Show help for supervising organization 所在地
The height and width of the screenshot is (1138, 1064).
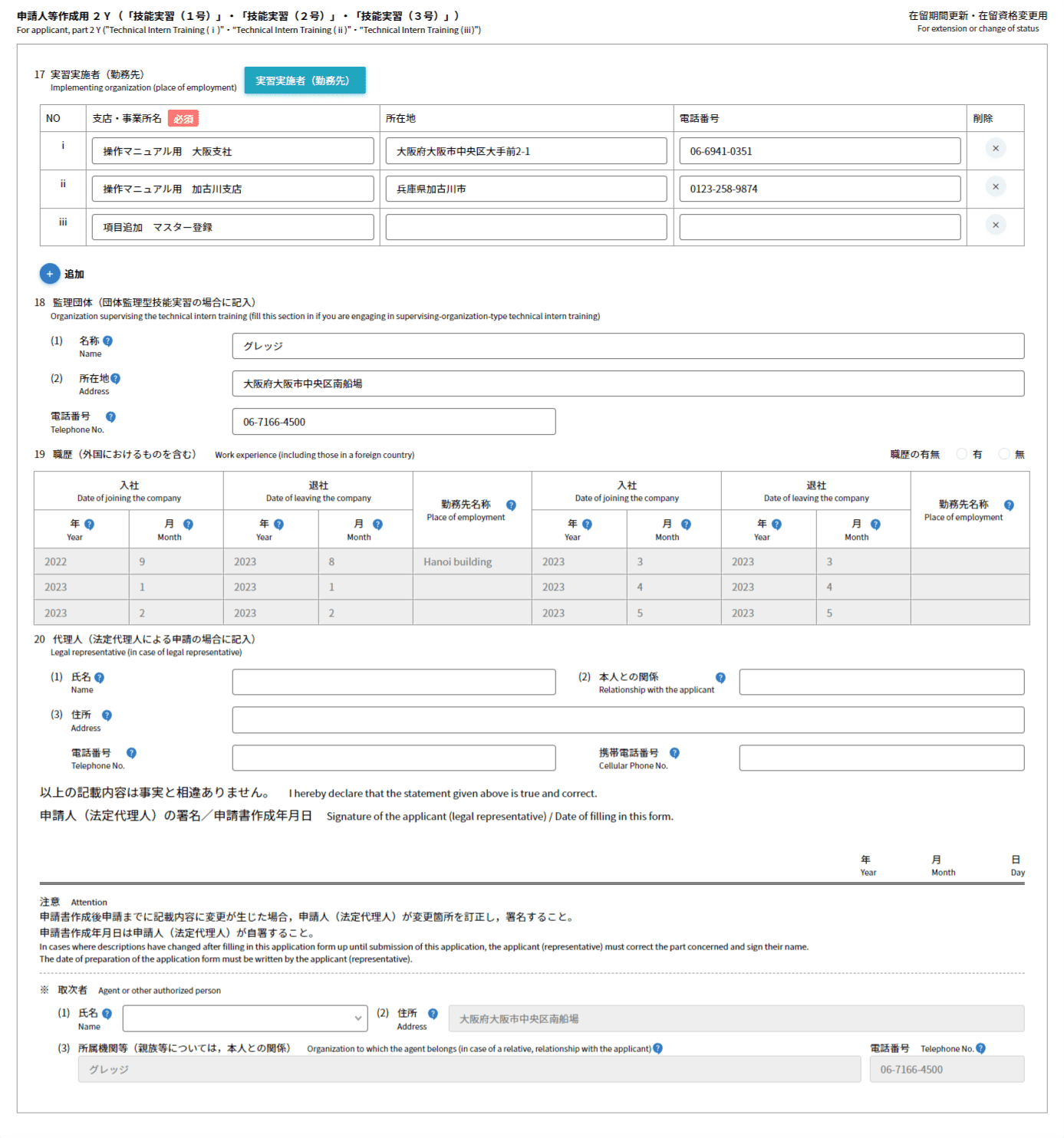[115, 379]
